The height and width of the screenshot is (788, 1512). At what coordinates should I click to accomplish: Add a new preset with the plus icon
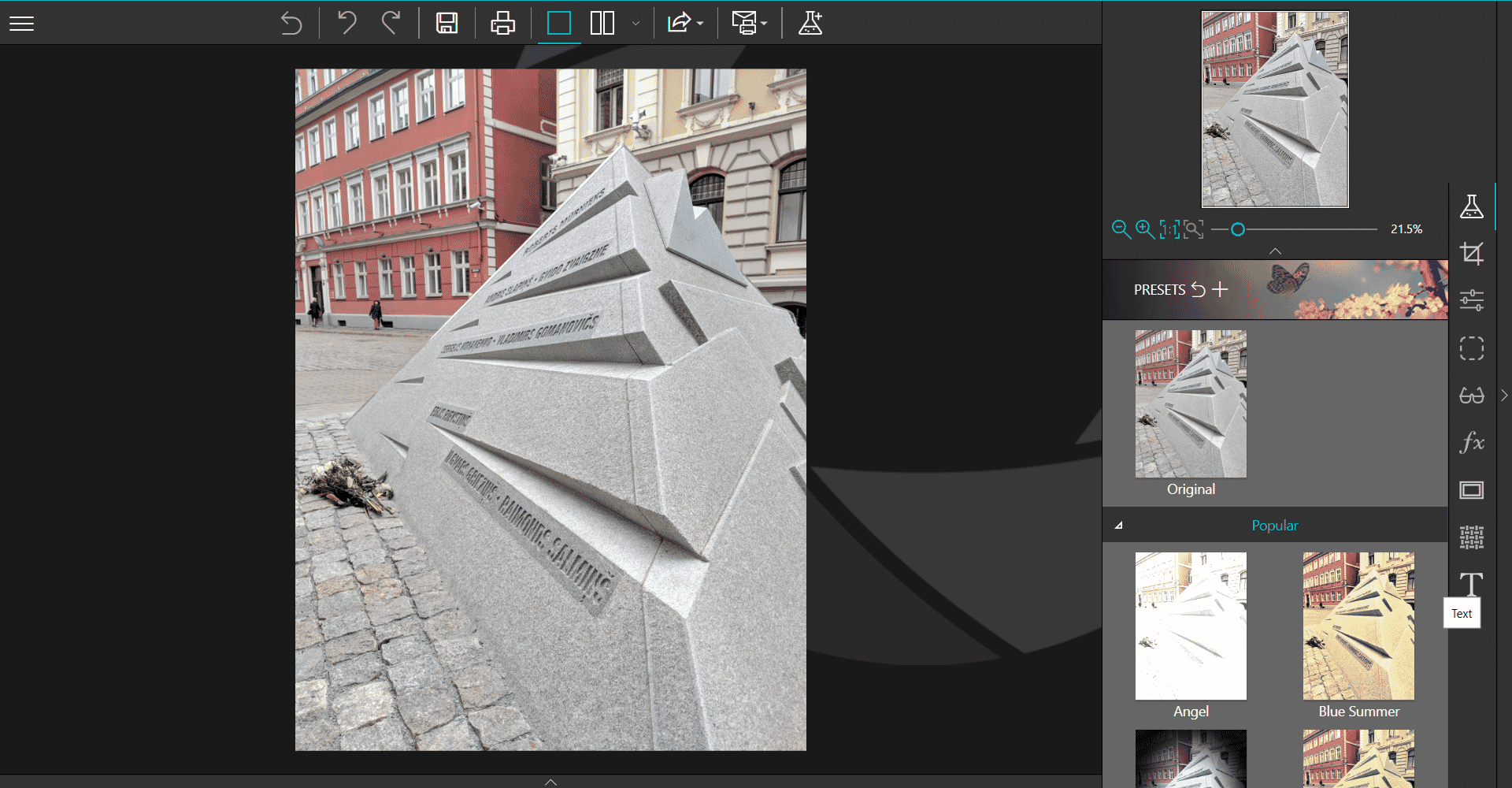[1220, 289]
